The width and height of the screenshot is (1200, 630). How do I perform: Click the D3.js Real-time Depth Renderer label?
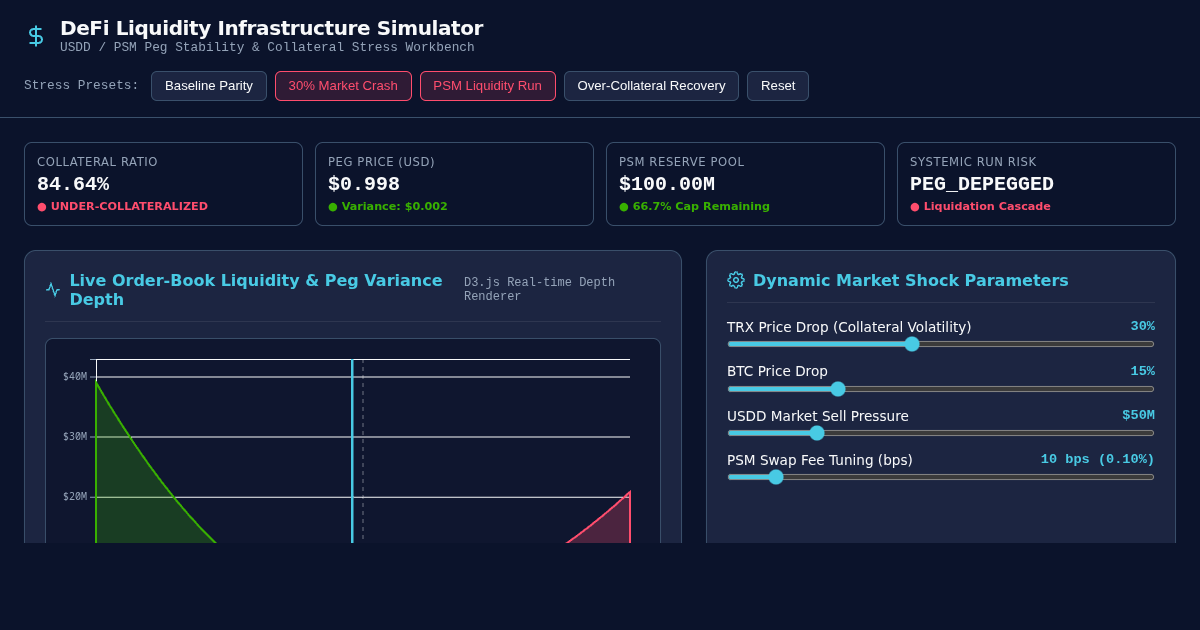point(539,290)
